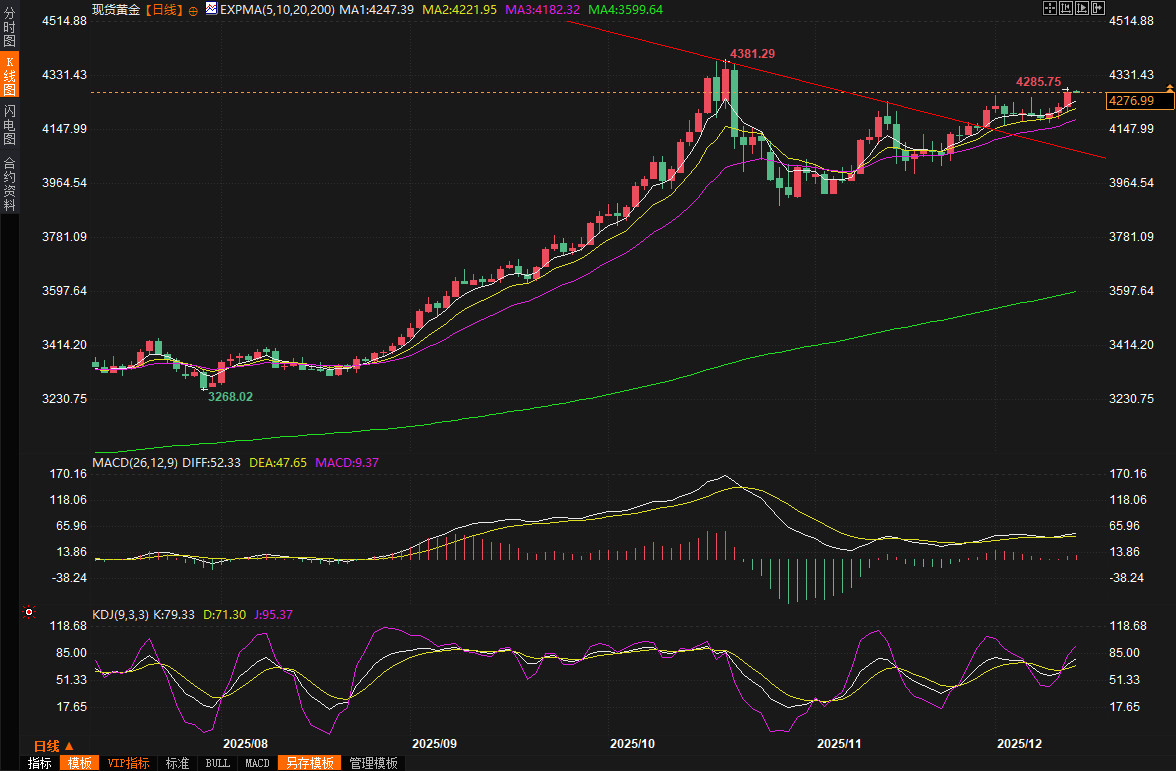Click the orange circle icon beside 【日线】

(193, 9)
